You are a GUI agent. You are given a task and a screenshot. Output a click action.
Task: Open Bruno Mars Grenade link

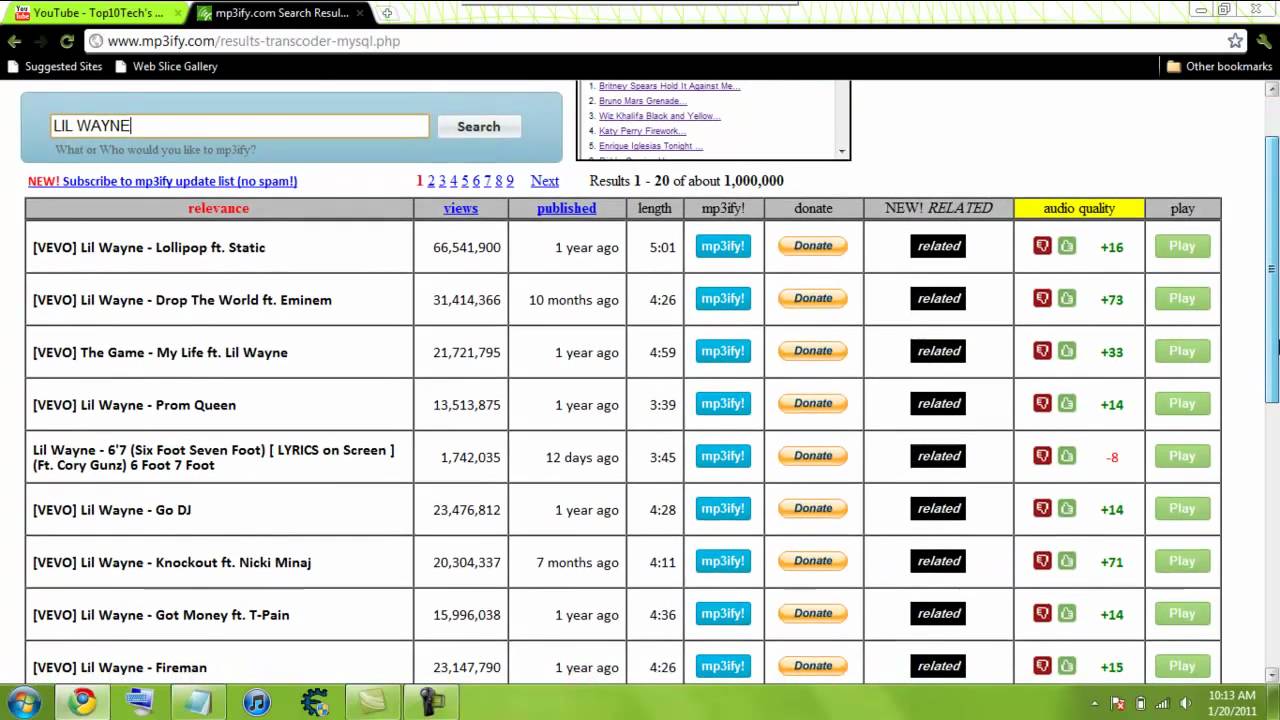(x=642, y=101)
